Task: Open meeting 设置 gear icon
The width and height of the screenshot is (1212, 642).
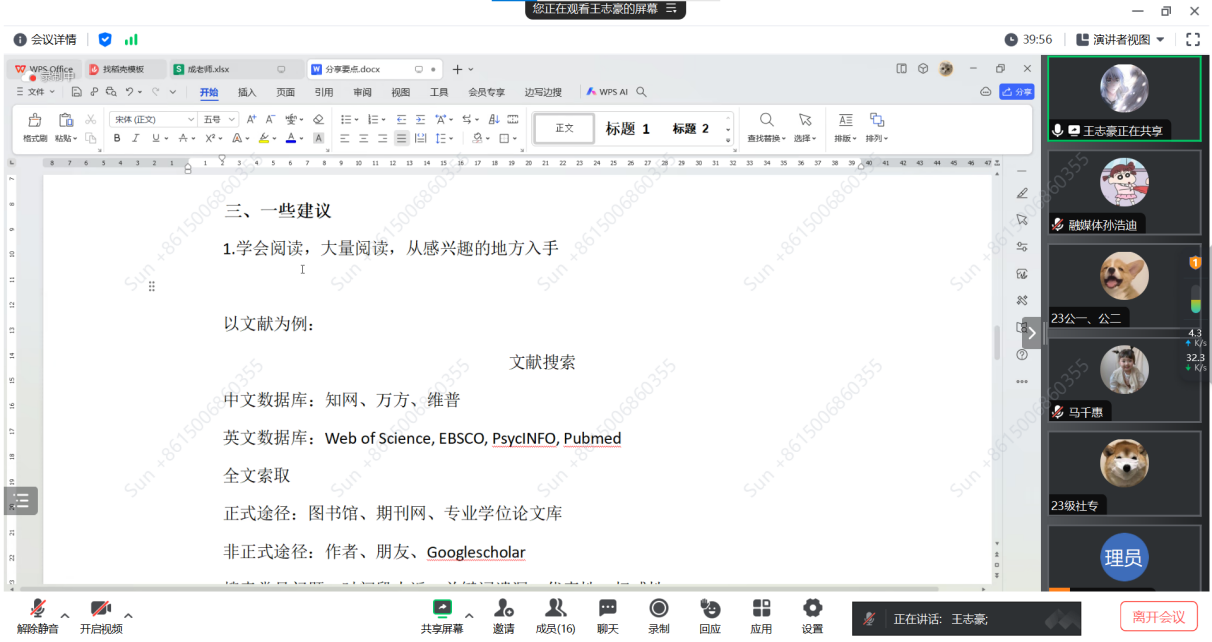Action: tap(812, 615)
